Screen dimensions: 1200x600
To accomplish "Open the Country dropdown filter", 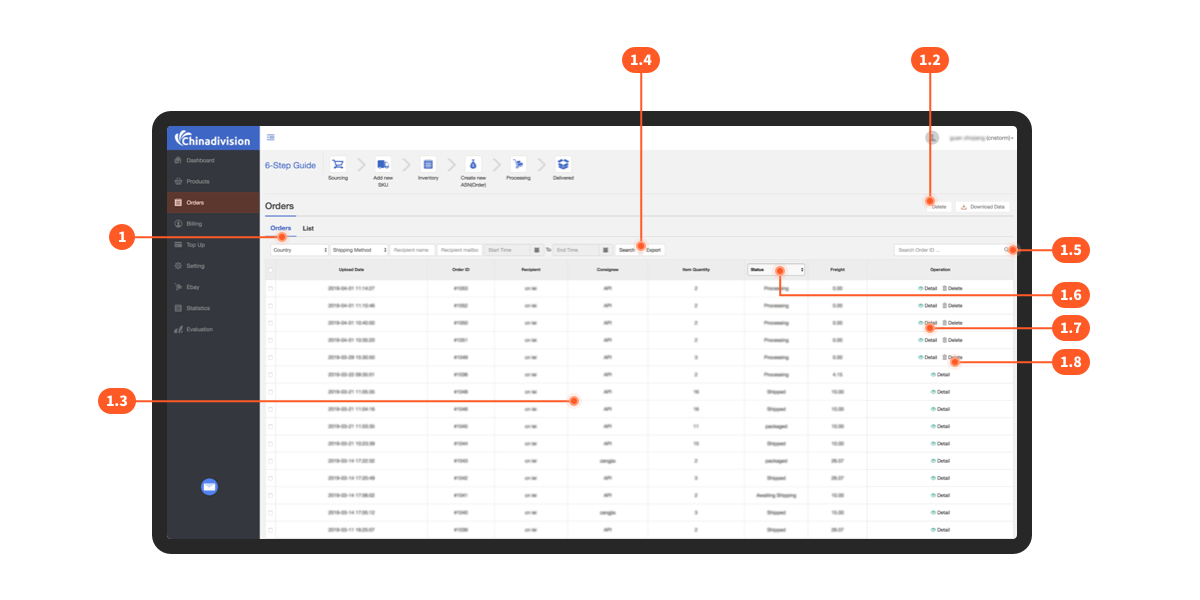I will click(x=299, y=250).
